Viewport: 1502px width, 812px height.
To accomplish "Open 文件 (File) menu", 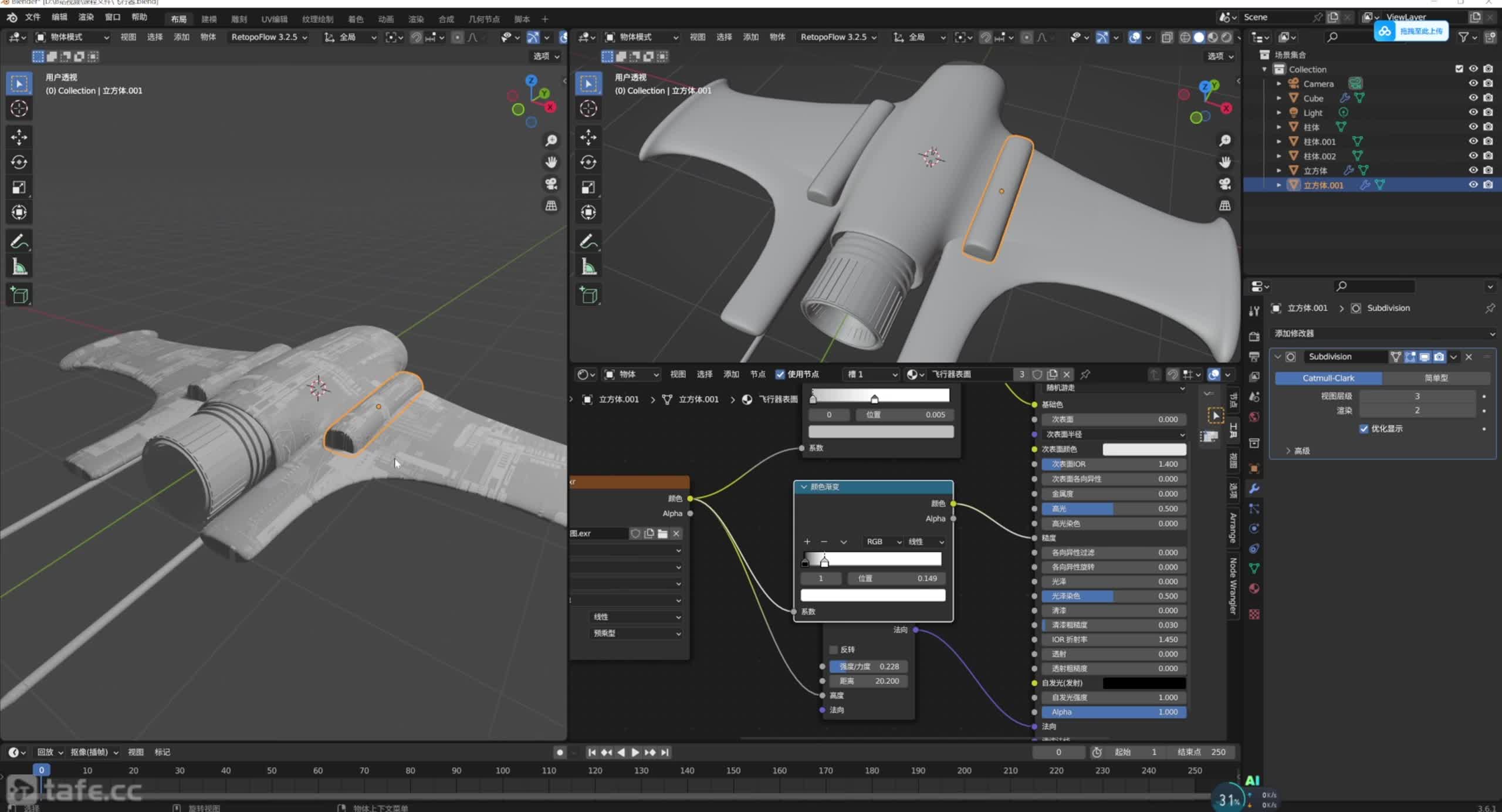I will click(33, 17).
